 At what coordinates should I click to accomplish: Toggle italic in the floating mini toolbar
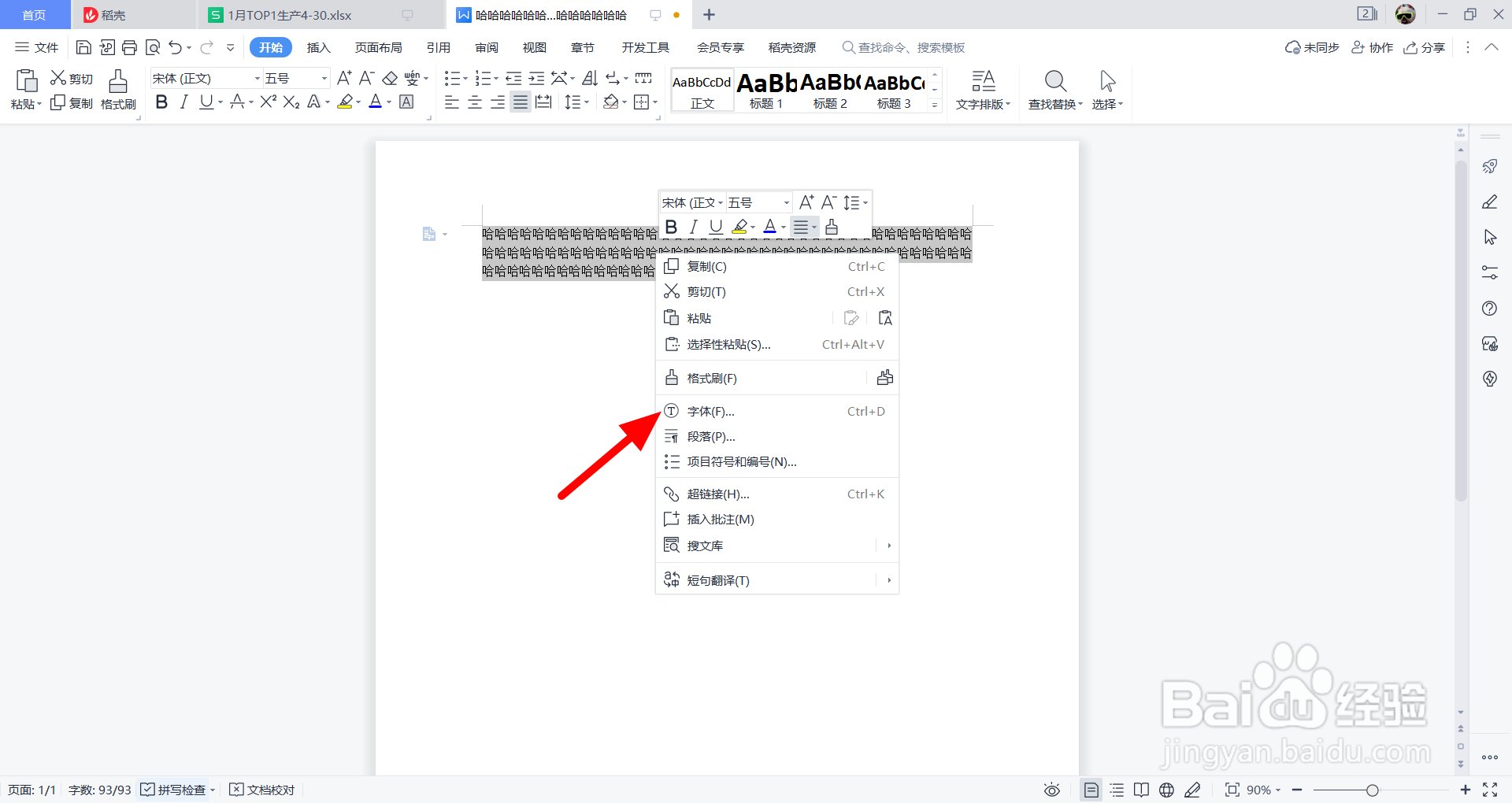coord(693,227)
